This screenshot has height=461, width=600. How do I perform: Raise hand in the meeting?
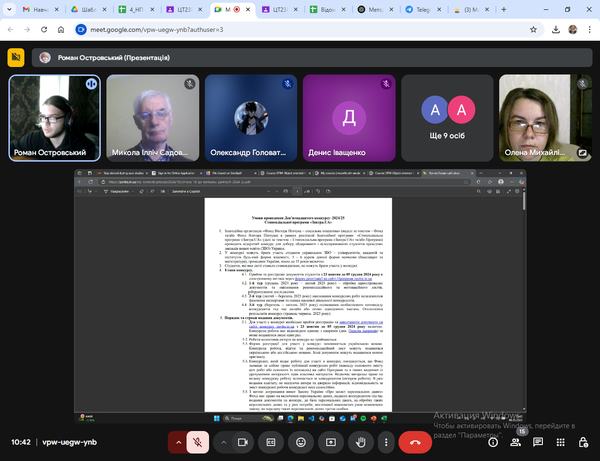[x=359, y=441]
